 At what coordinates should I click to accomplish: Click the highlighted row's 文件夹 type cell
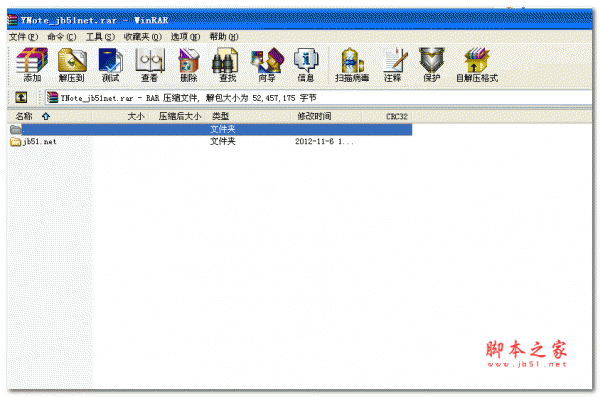pos(222,129)
